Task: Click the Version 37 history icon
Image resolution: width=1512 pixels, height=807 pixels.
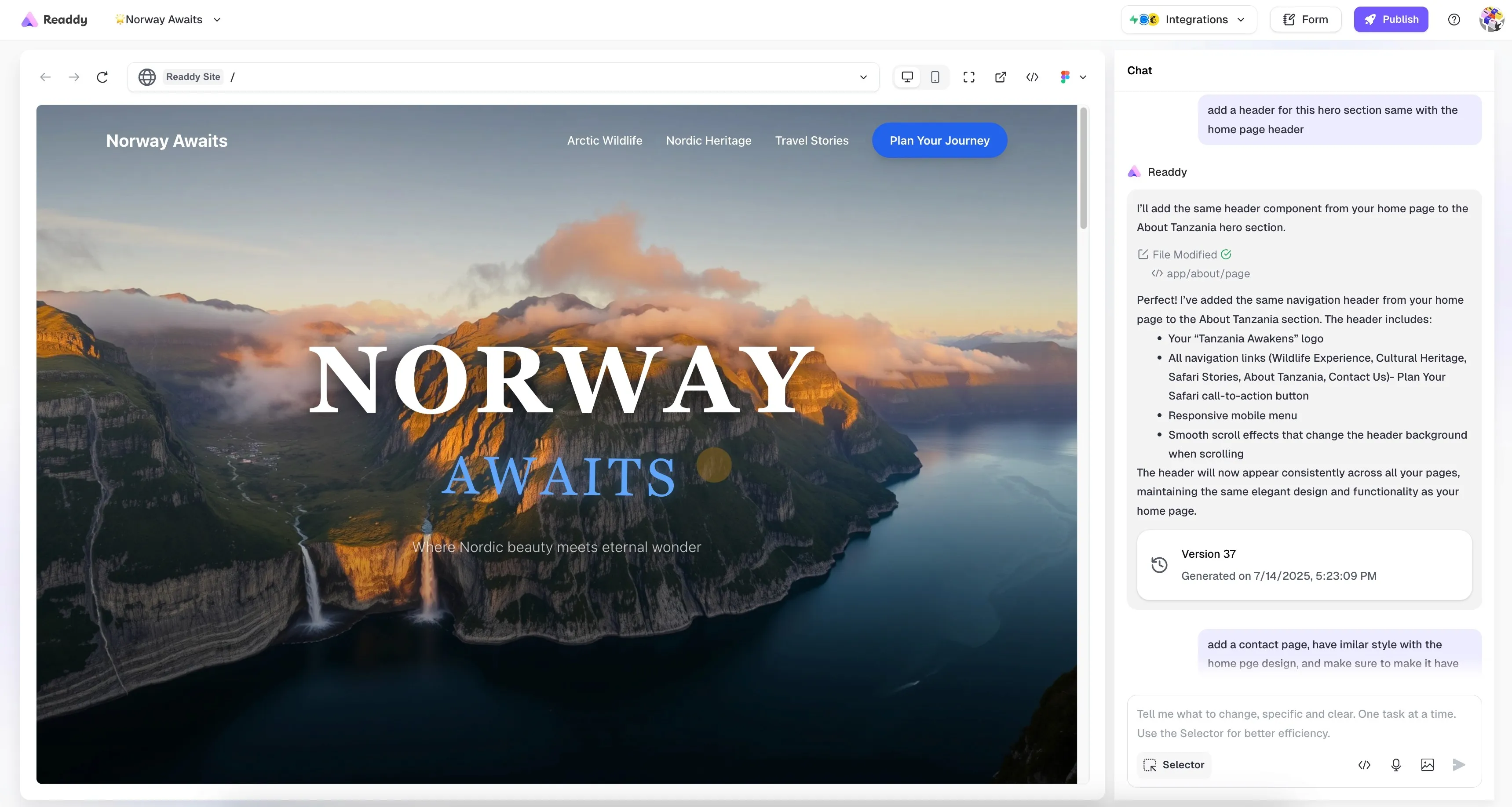Action: (x=1159, y=565)
